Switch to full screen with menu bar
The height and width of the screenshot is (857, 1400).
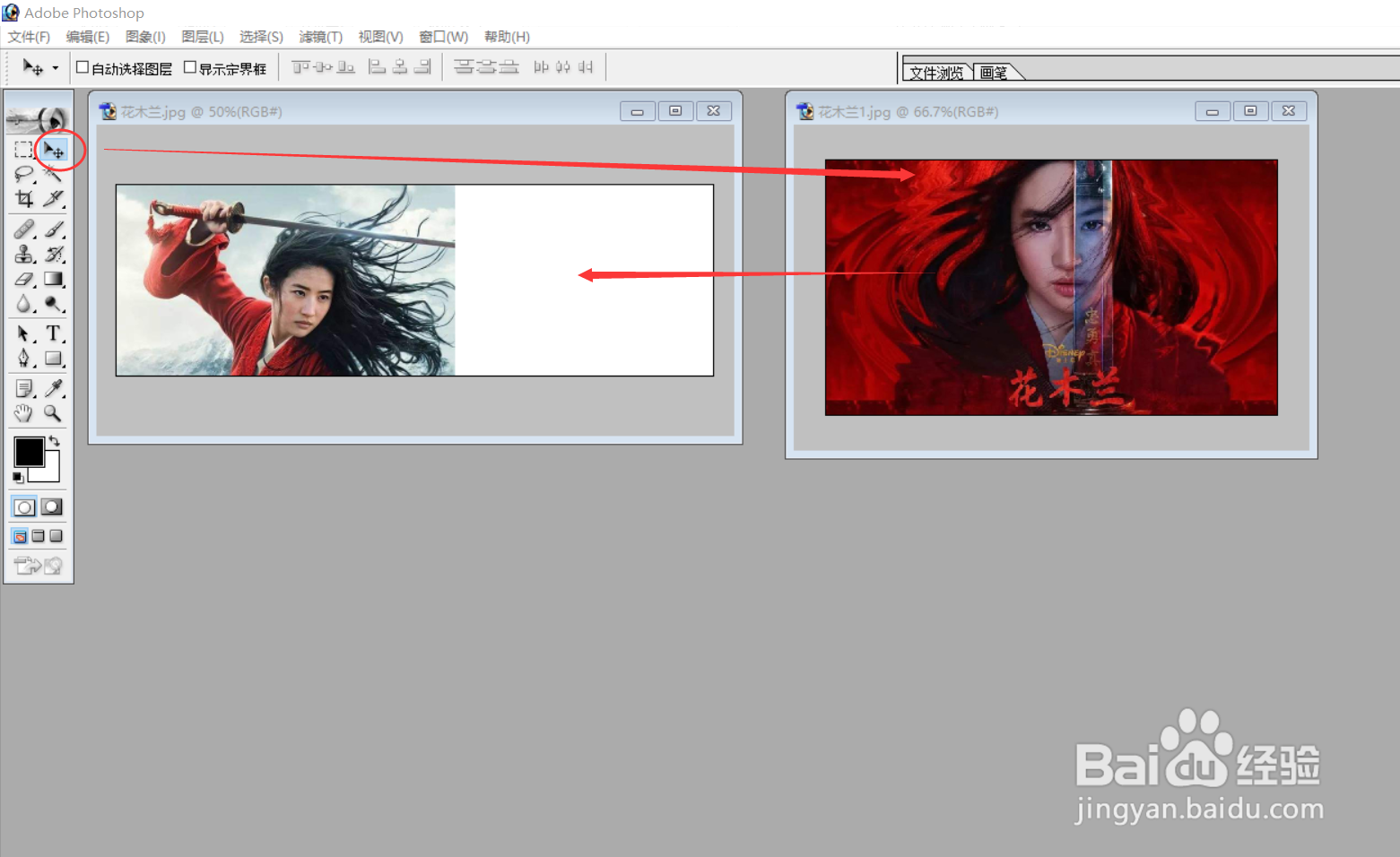click(x=38, y=536)
